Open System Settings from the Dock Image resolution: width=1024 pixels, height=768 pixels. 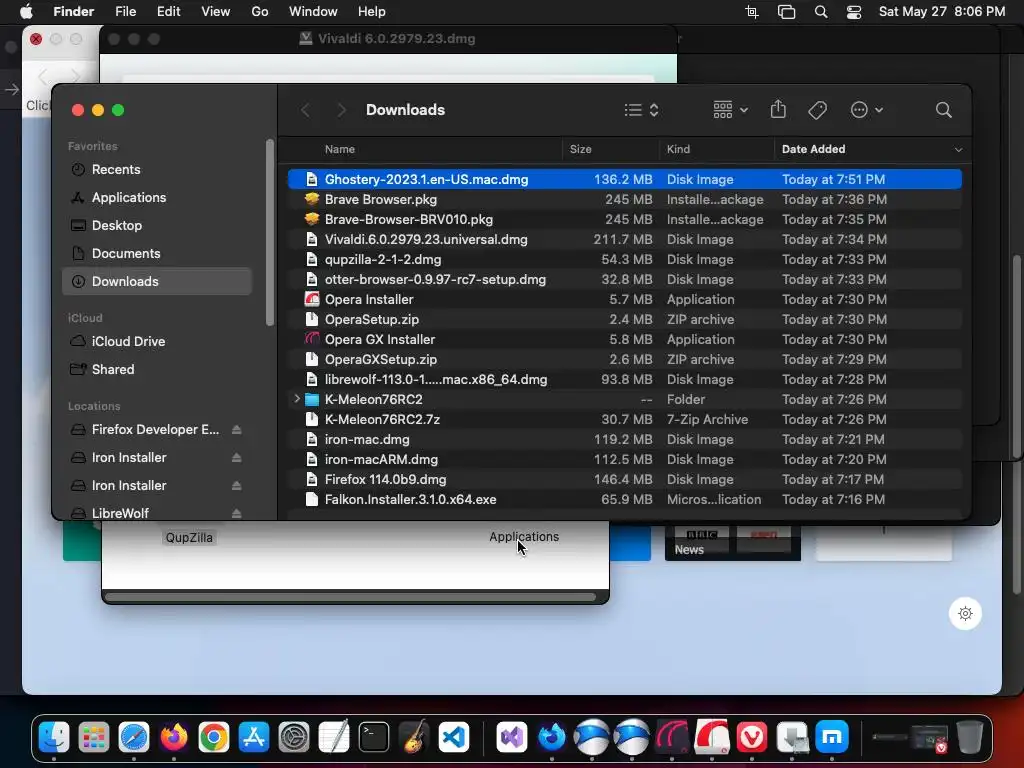coord(294,737)
